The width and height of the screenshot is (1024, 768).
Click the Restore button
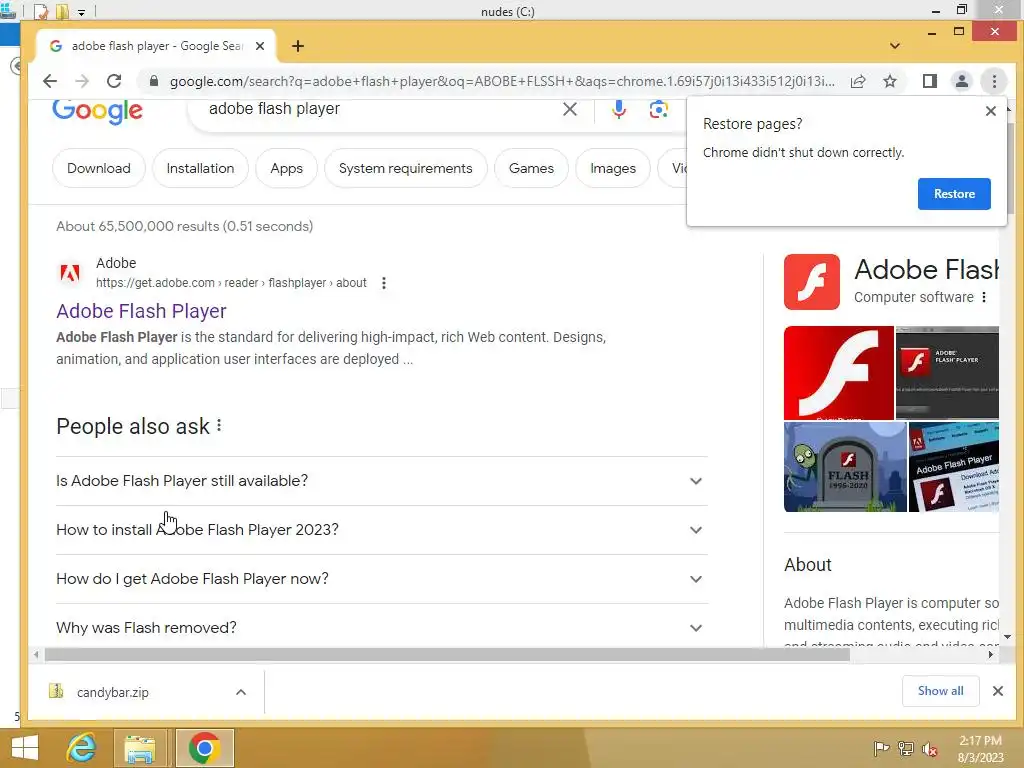pos(954,194)
